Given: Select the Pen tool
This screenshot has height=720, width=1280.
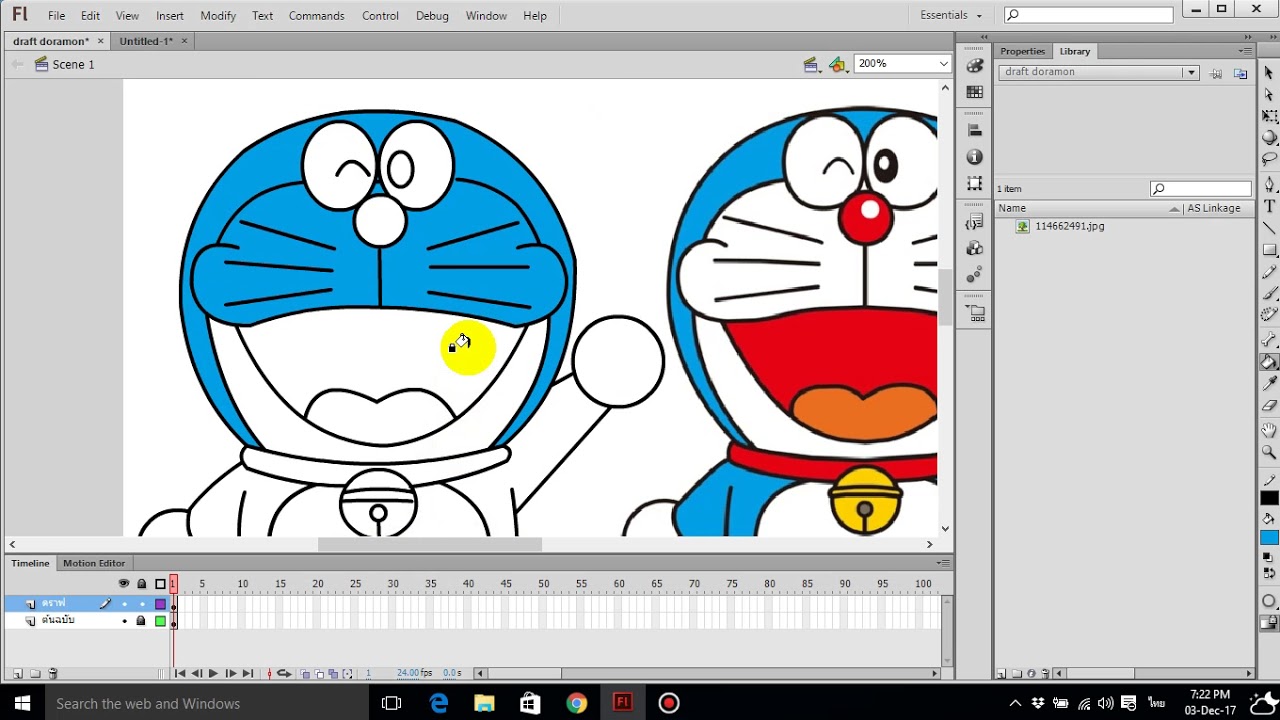Looking at the screenshot, I should (1269, 184).
